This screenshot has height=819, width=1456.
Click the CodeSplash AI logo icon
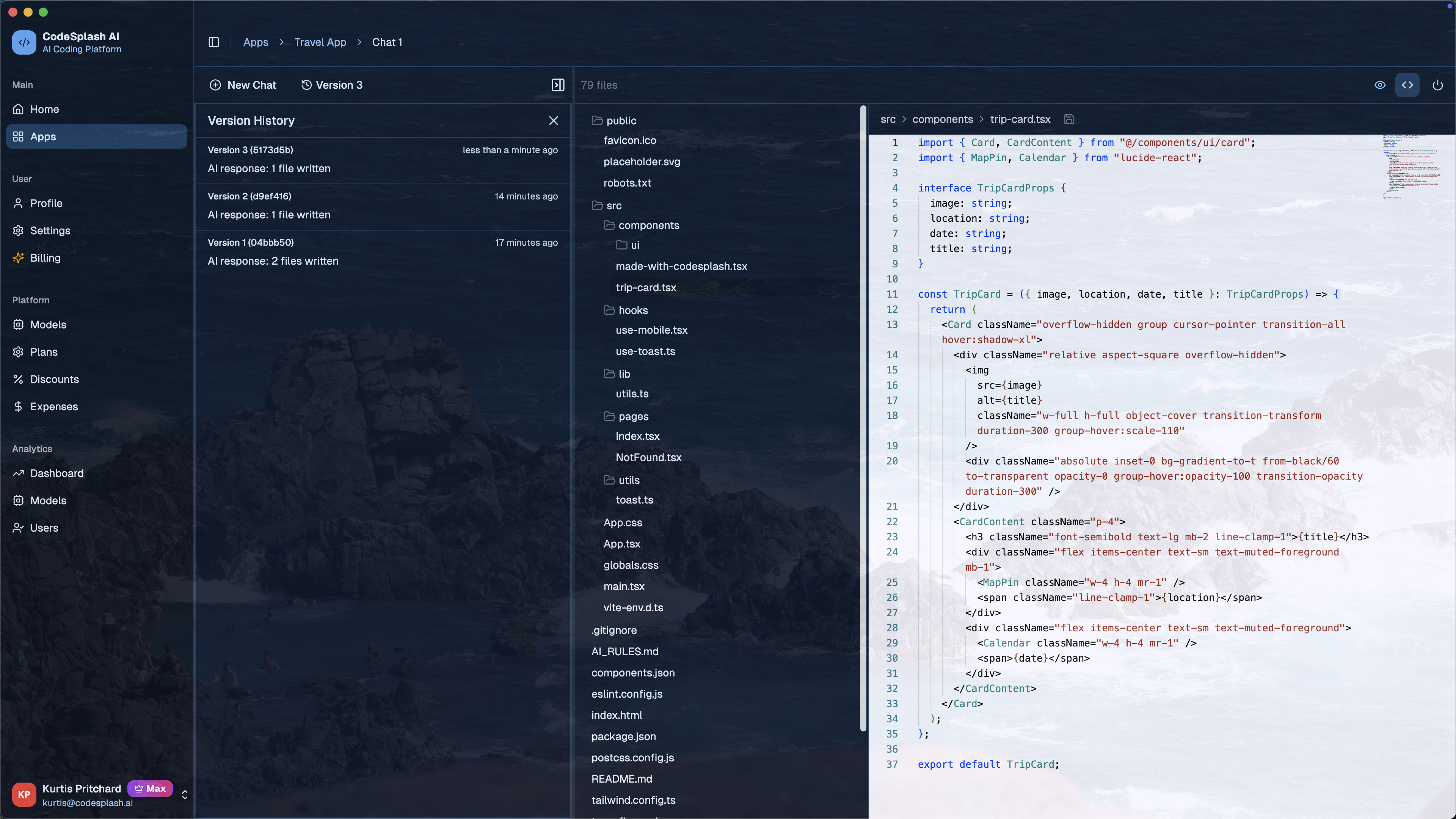coord(24,42)
